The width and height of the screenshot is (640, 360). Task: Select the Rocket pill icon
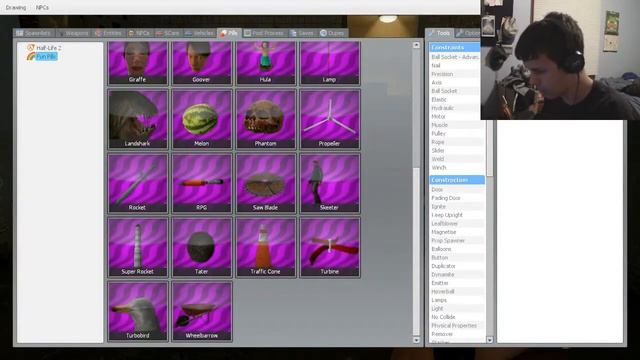[138, 183]
